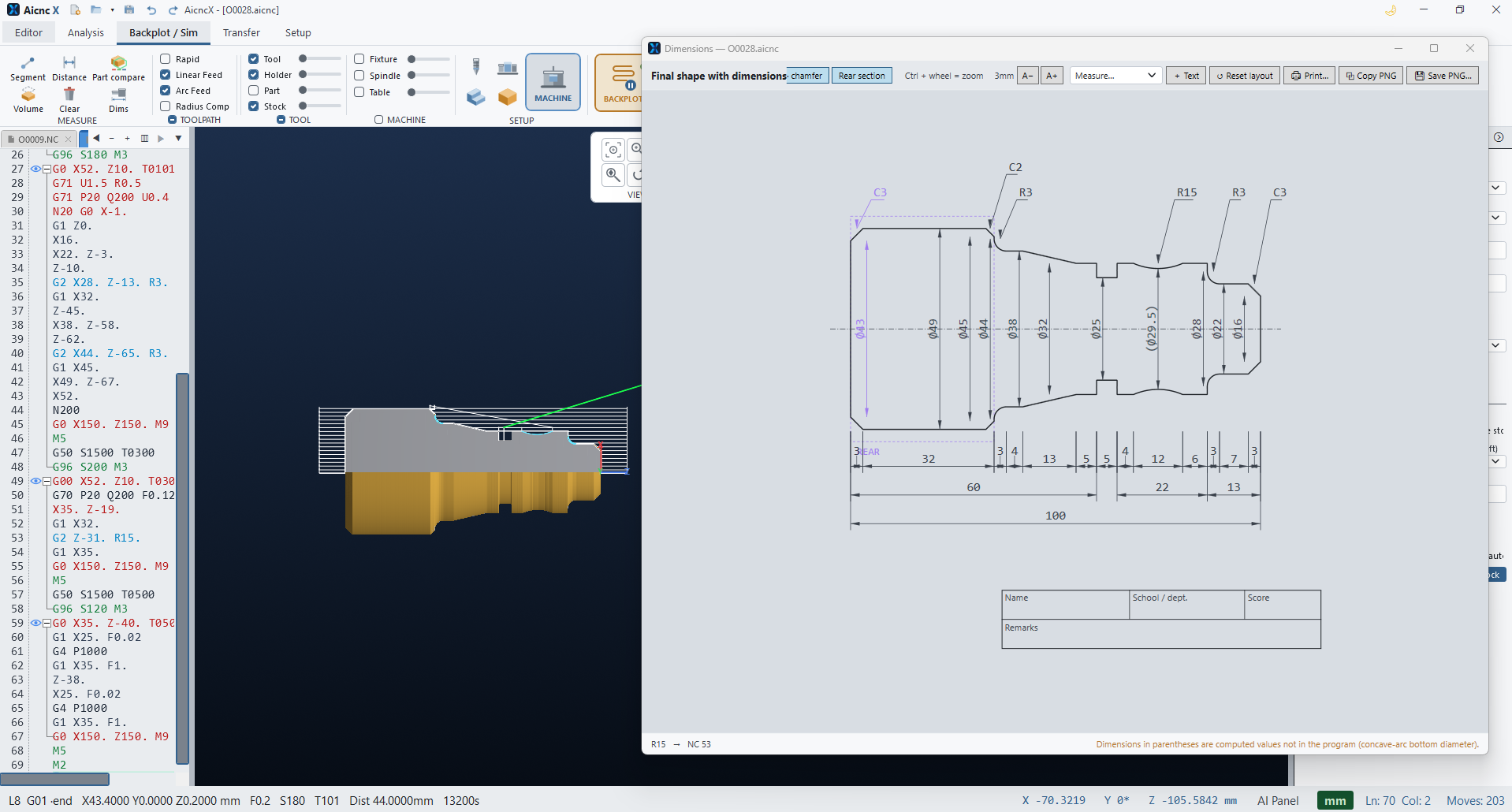Enable the Radius Comp checkbox

point(166,106)
